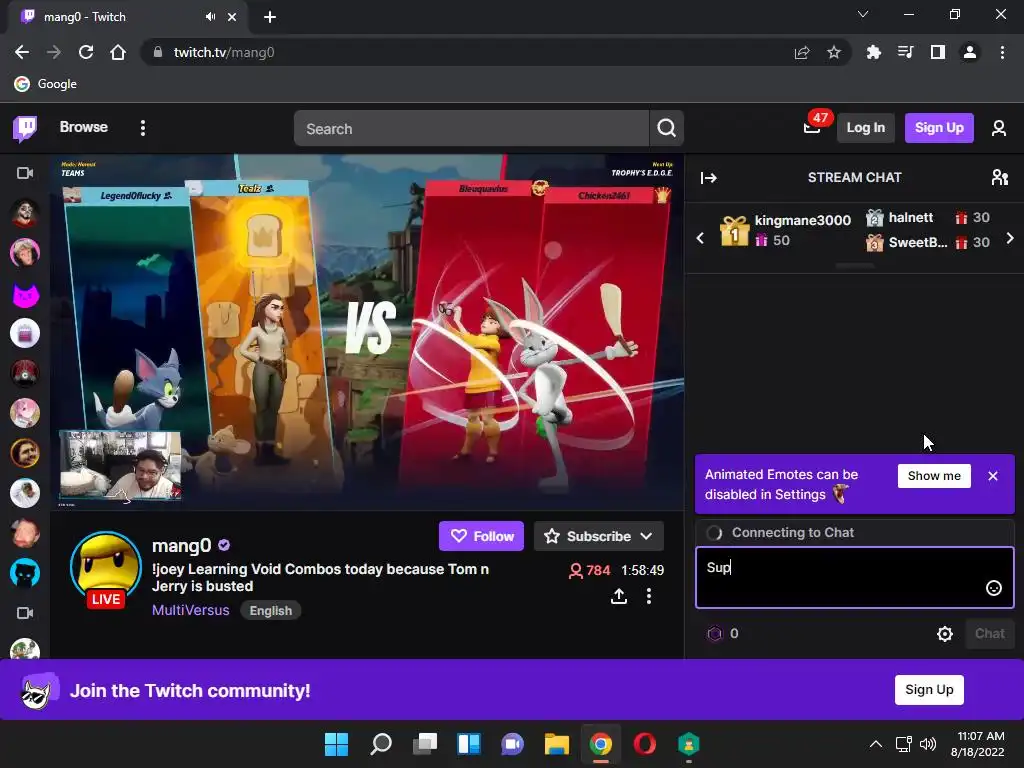Open Chrome media controls icon

[x=905, y=52]
